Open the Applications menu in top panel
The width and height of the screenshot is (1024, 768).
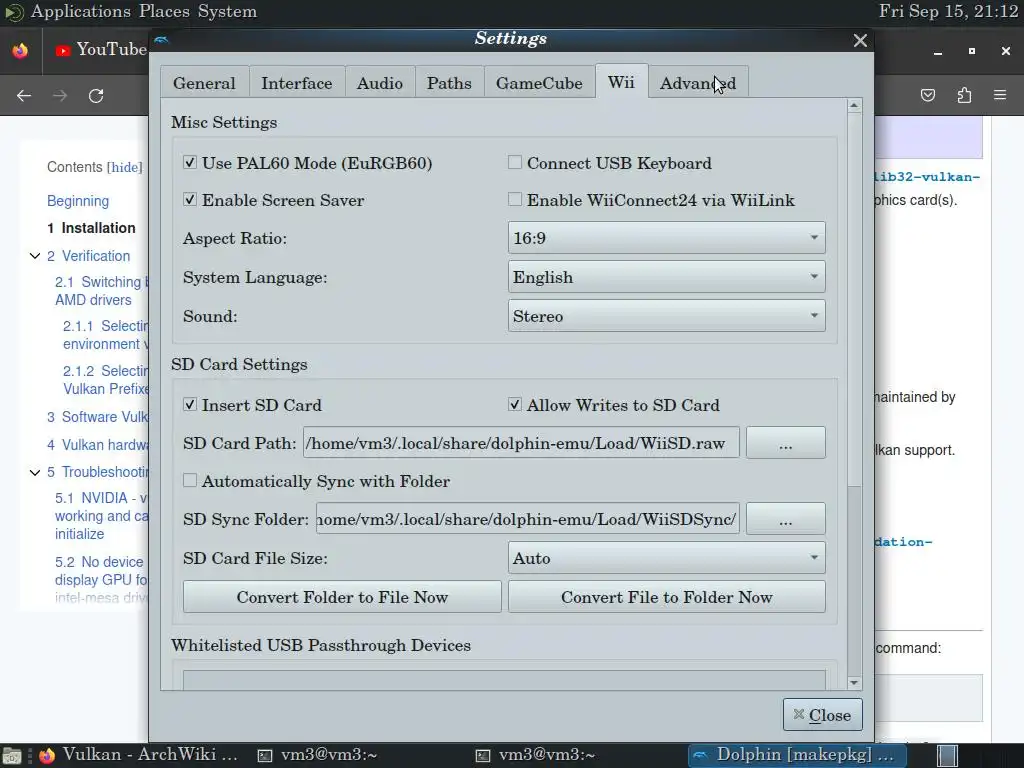(x=81, y=12)
